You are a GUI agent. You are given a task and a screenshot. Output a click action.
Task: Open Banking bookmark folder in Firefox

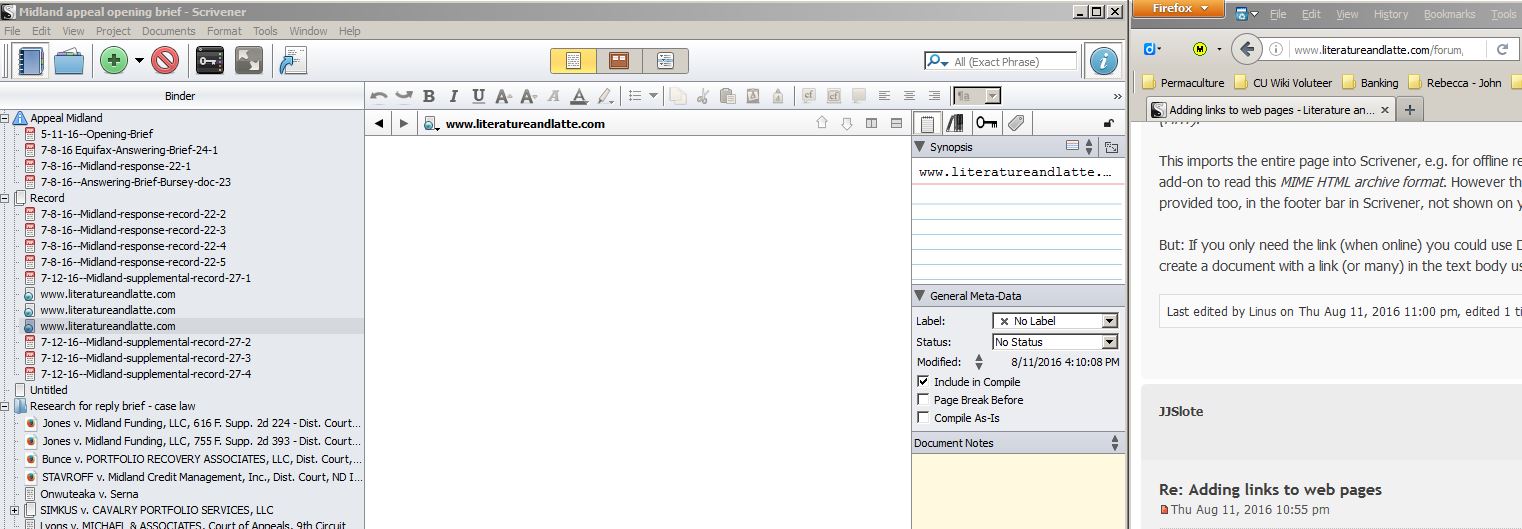1370,83
